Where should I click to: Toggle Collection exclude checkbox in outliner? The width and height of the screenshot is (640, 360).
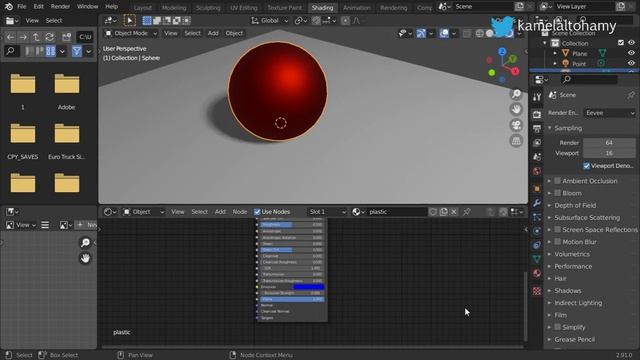pos(621,43)
